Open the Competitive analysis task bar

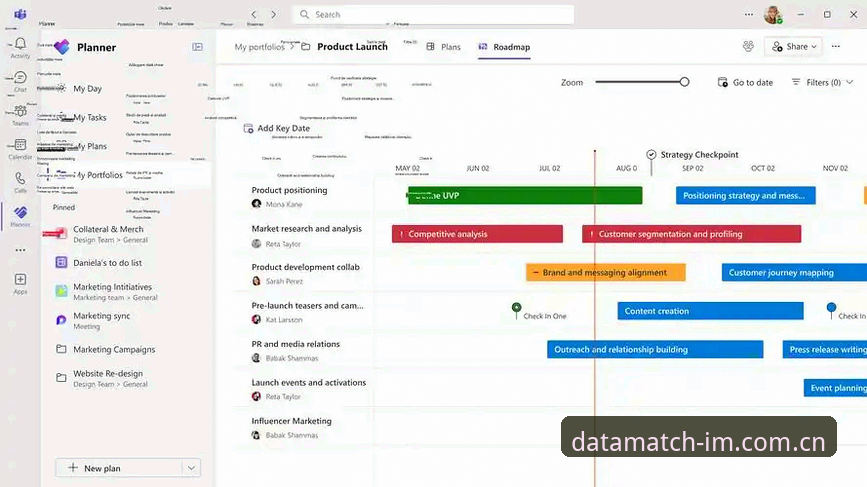tap(477, 234)
